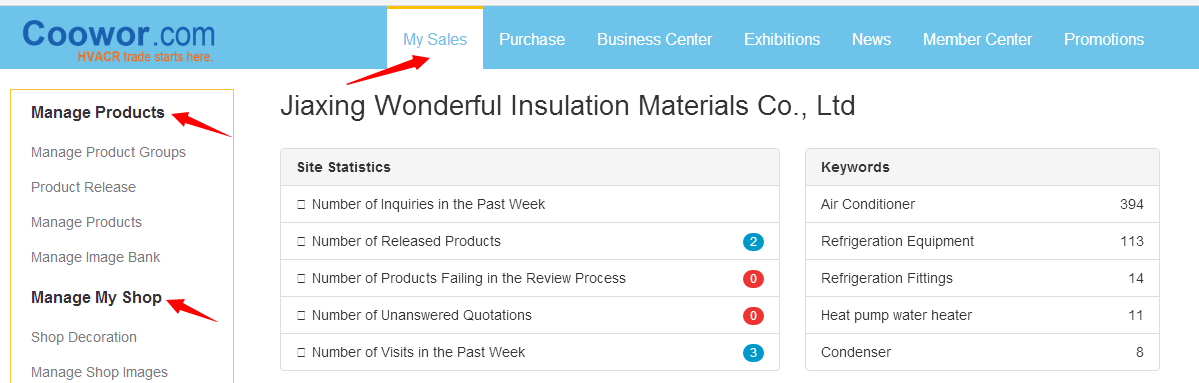Open Manage Product Groups link
This screenshot has width=1199, height=383.
(109, 152)
